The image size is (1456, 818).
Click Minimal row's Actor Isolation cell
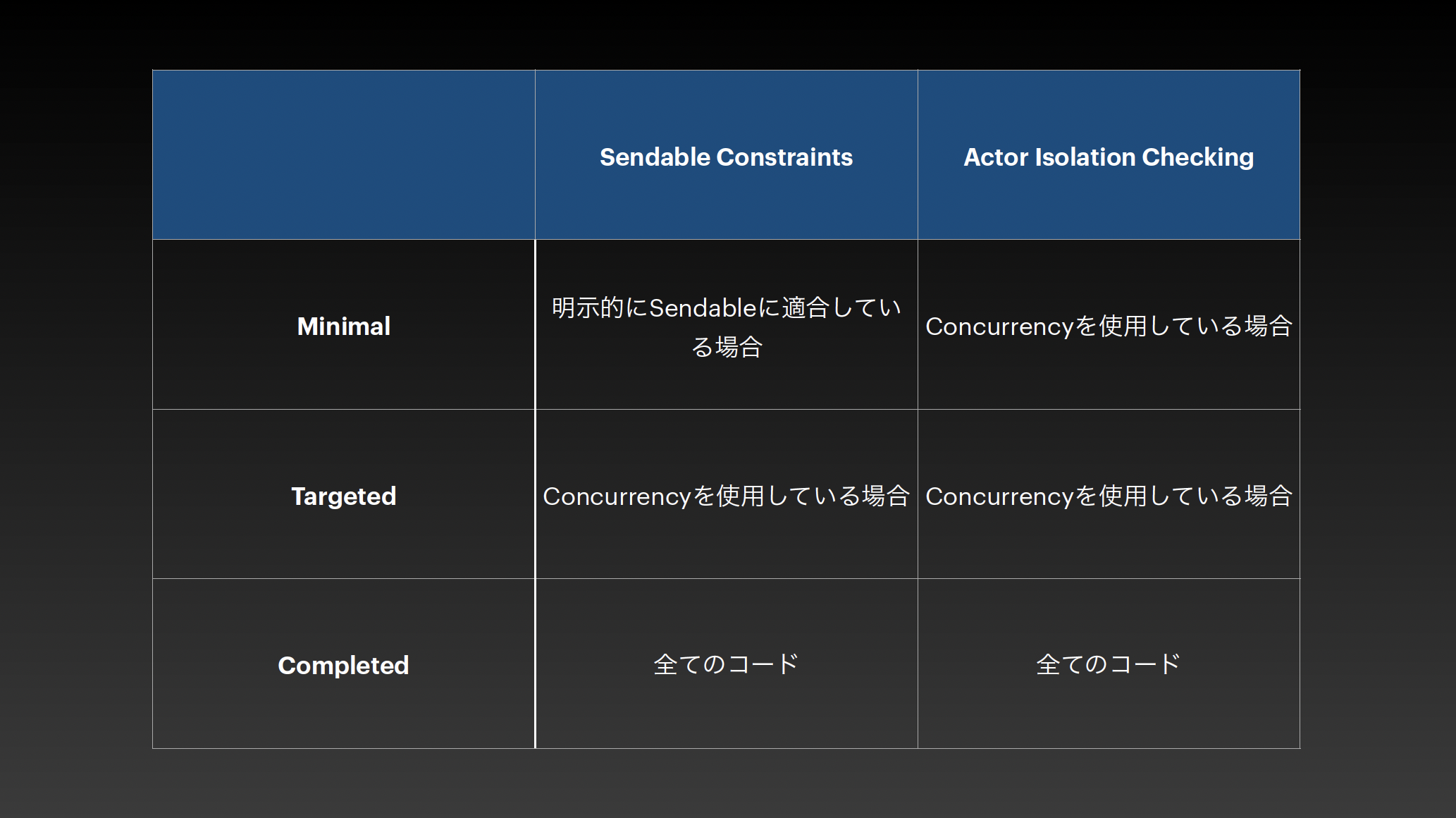1109,326
